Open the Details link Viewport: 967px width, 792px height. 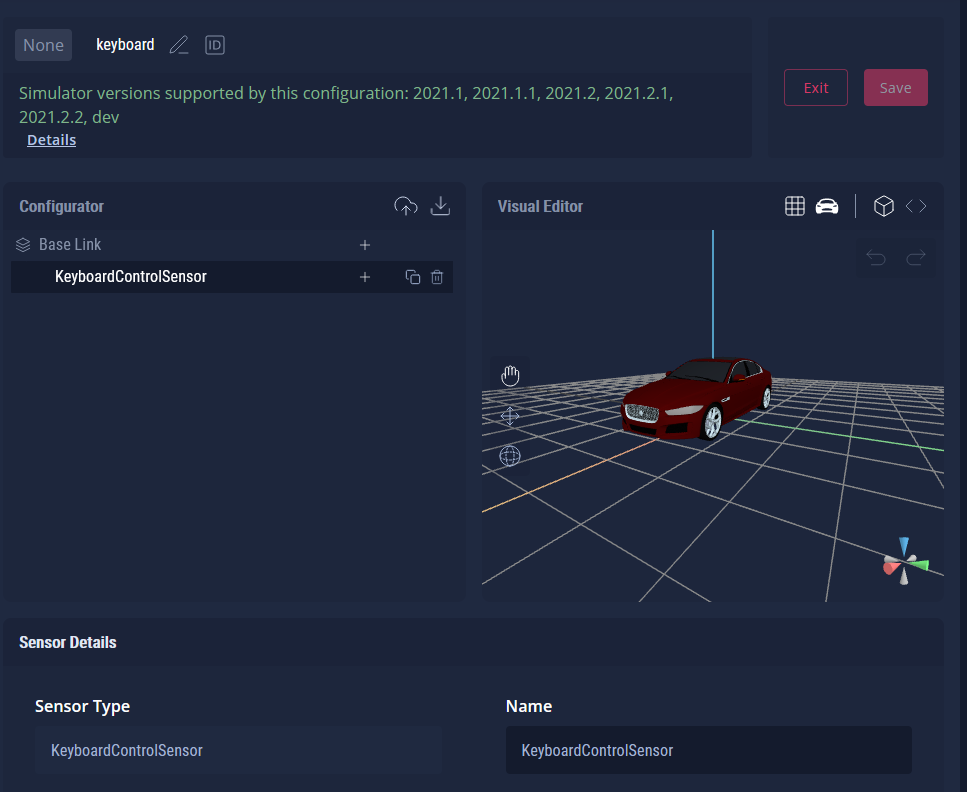pyautogui.click(x=52, y=140)
